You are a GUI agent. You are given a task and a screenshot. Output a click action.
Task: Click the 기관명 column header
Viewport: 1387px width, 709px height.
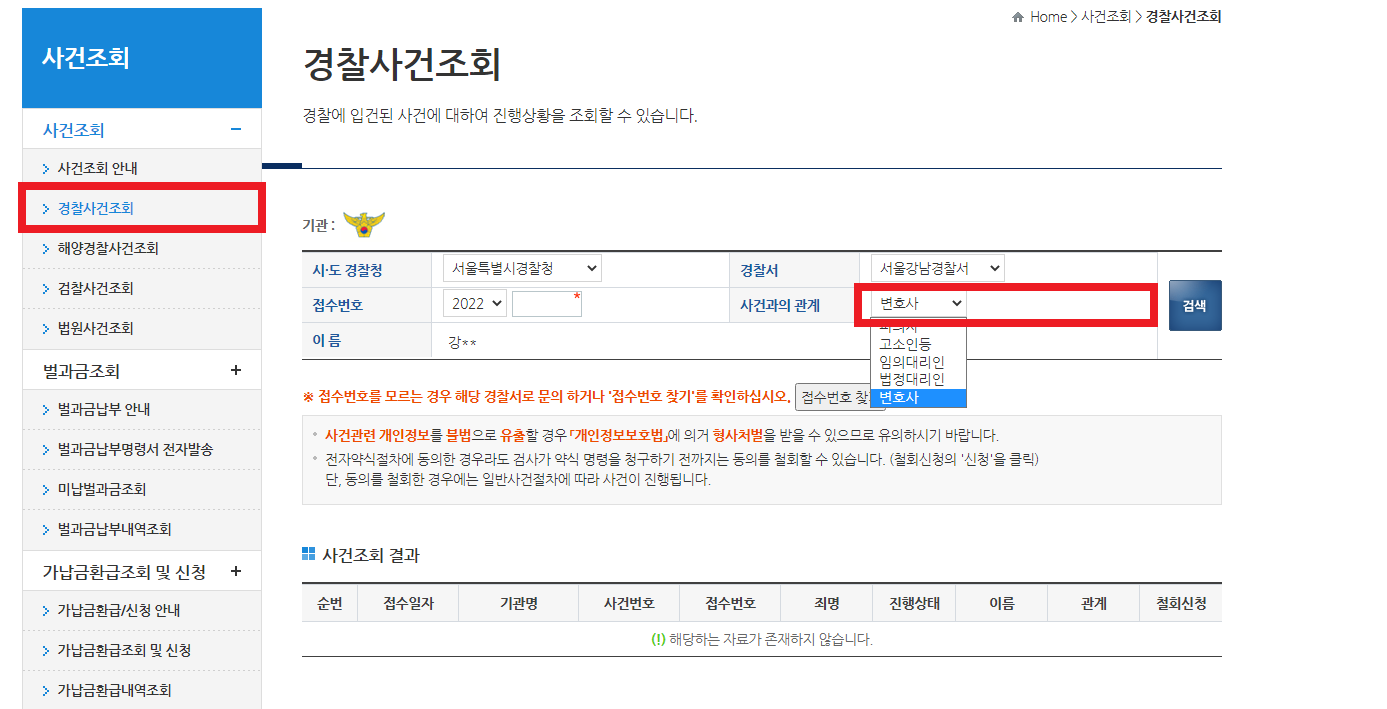coord(519,603)
